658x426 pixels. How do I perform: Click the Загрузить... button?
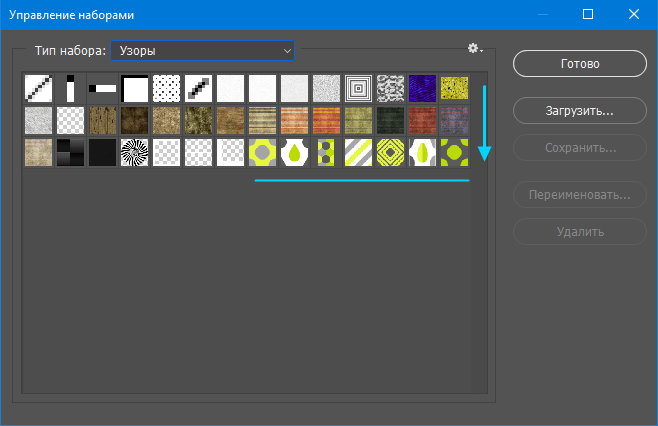coord(580,111)
